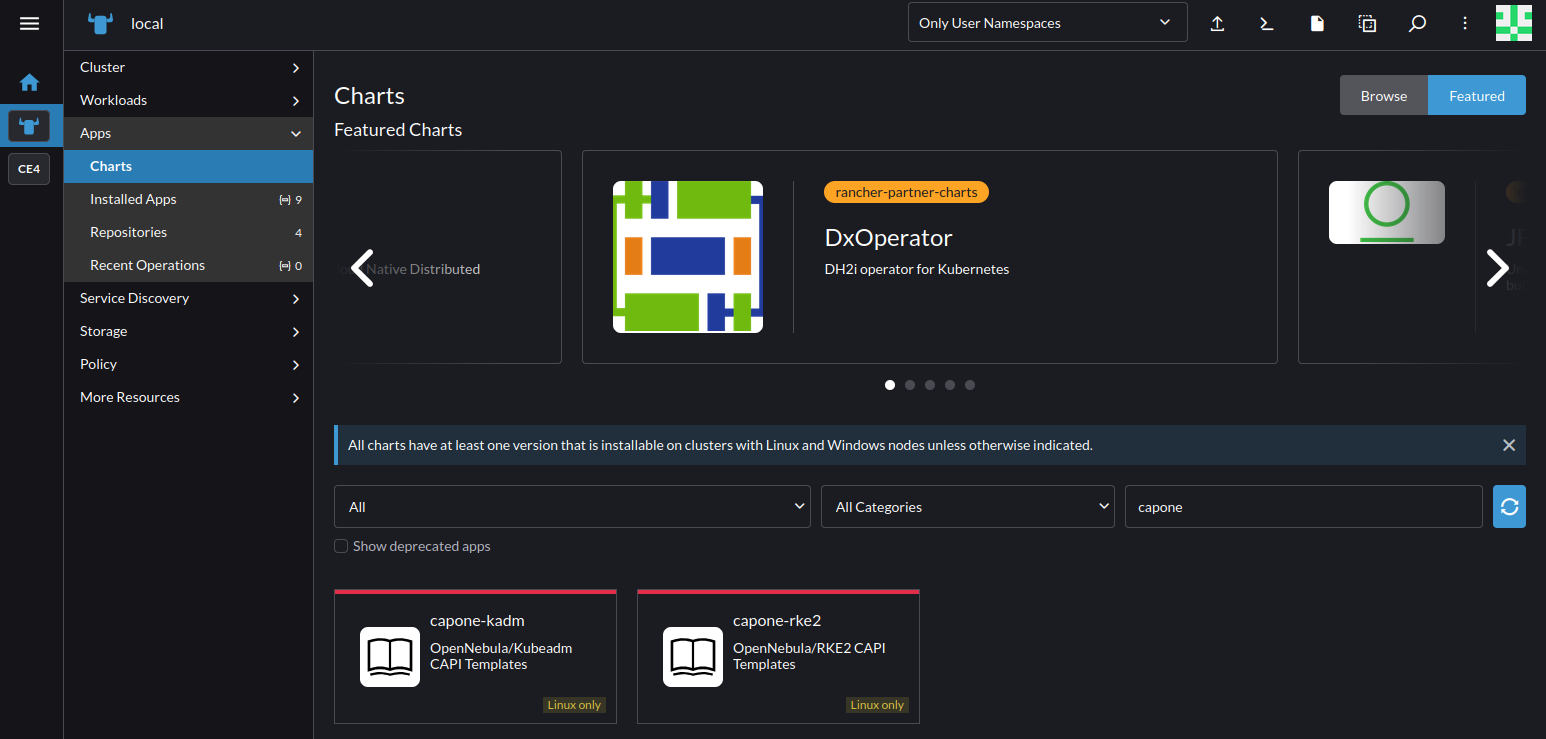1546x739 pixels.
Task: Click Linux only tag on capone-kadm
Action: point(574,705)
